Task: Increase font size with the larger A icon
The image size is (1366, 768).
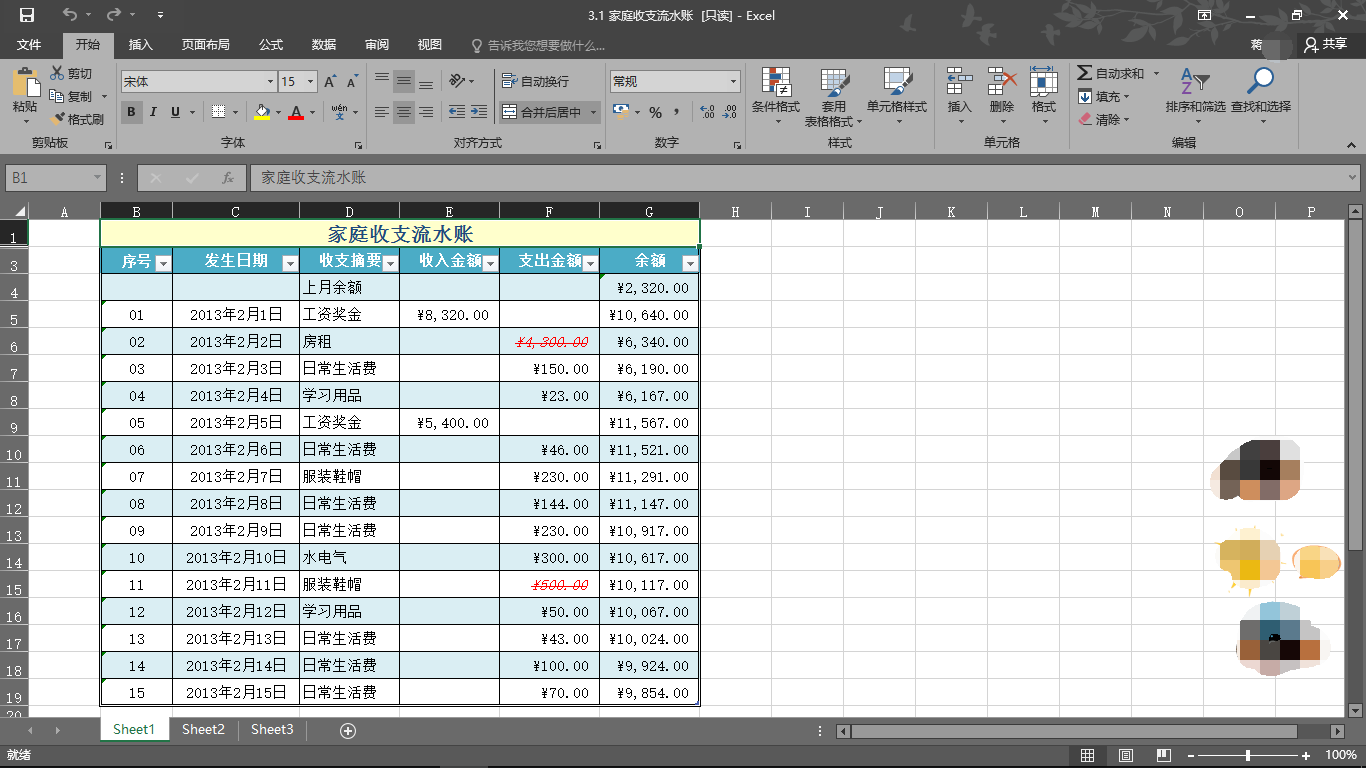Action: (330, 82)
